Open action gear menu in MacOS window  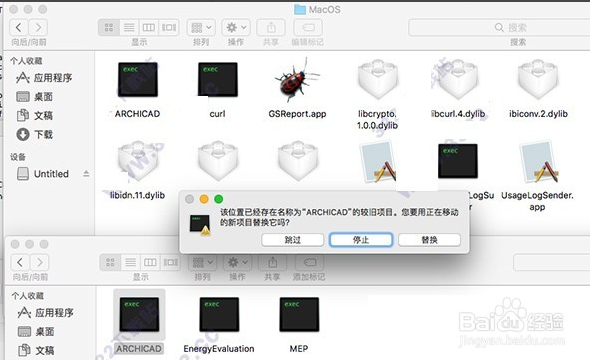tap(236, 27)
